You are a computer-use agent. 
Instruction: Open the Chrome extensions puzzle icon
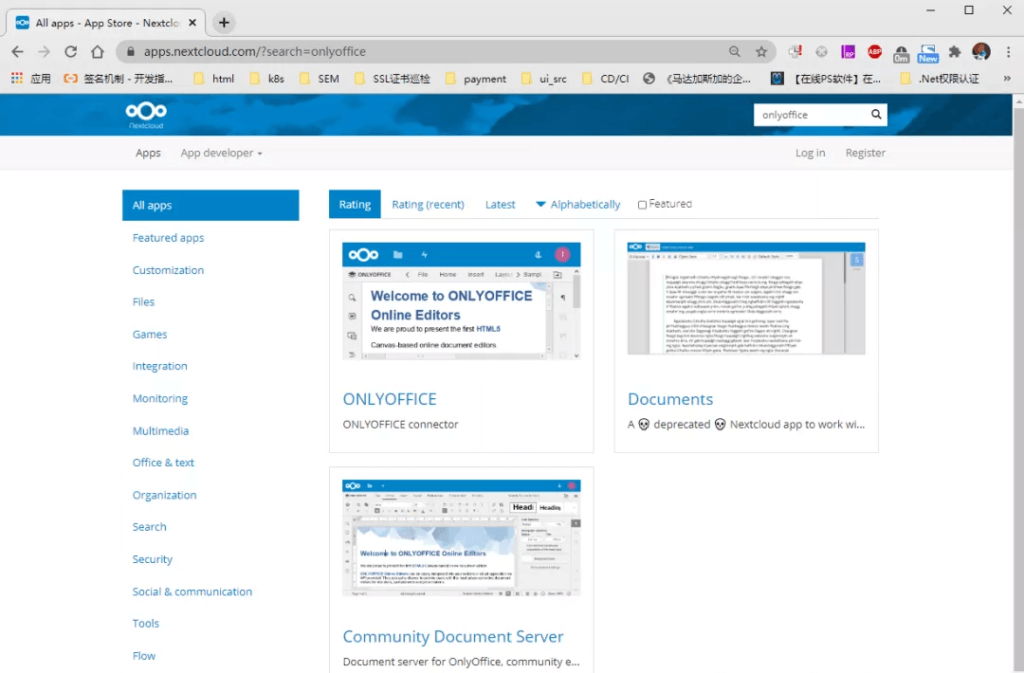pos(955,52)
